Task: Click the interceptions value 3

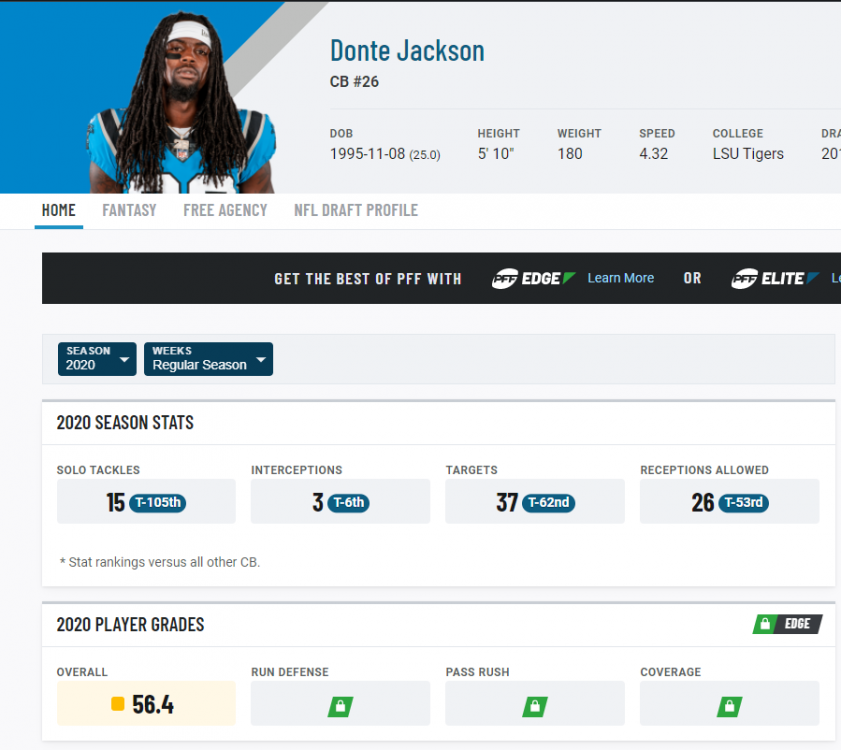Action: 318,503
